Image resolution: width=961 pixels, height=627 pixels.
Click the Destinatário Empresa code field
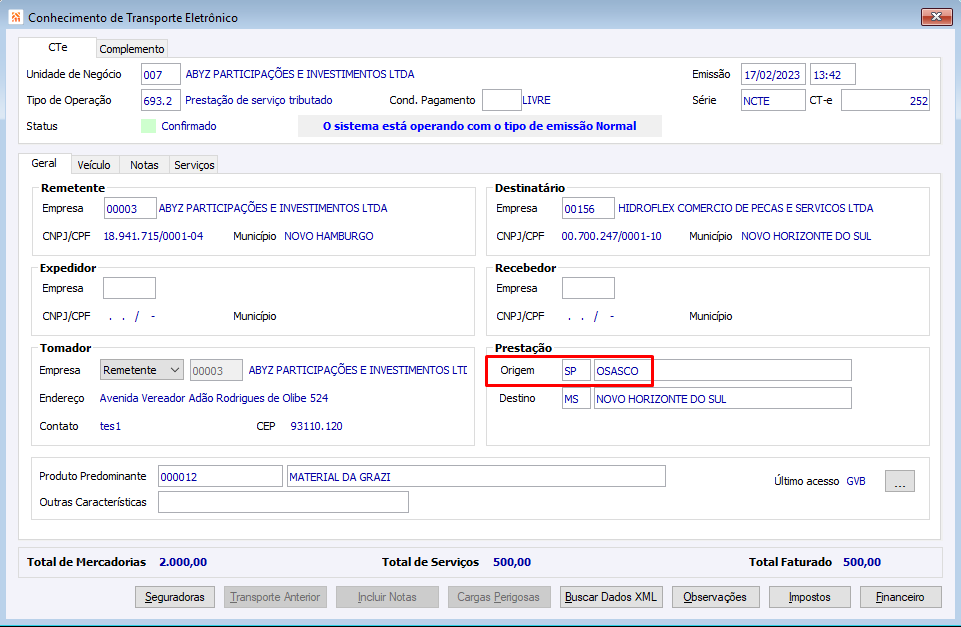pos(588,208)
